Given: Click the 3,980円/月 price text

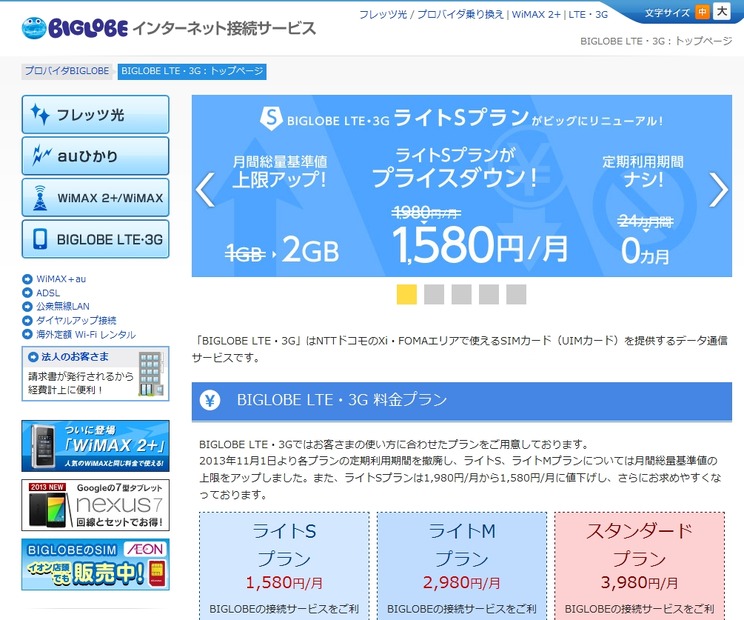Looking at the screenshot, I should pyautogui.click(x=640, y=583).
